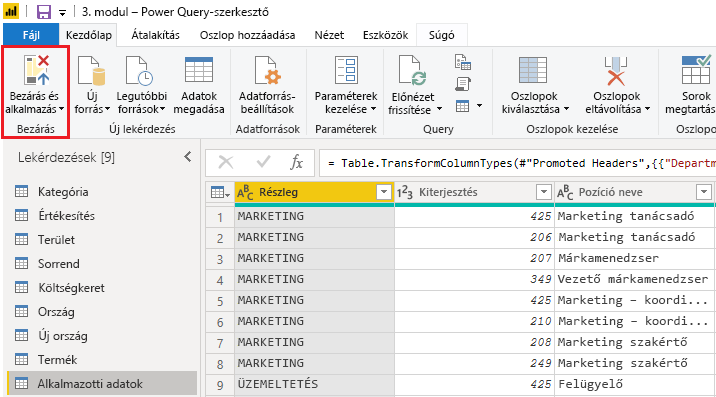The height and width of the screenshot is (397, 716).
Task: Open quick access toolbar customize arrow
Action: (62, 12)
